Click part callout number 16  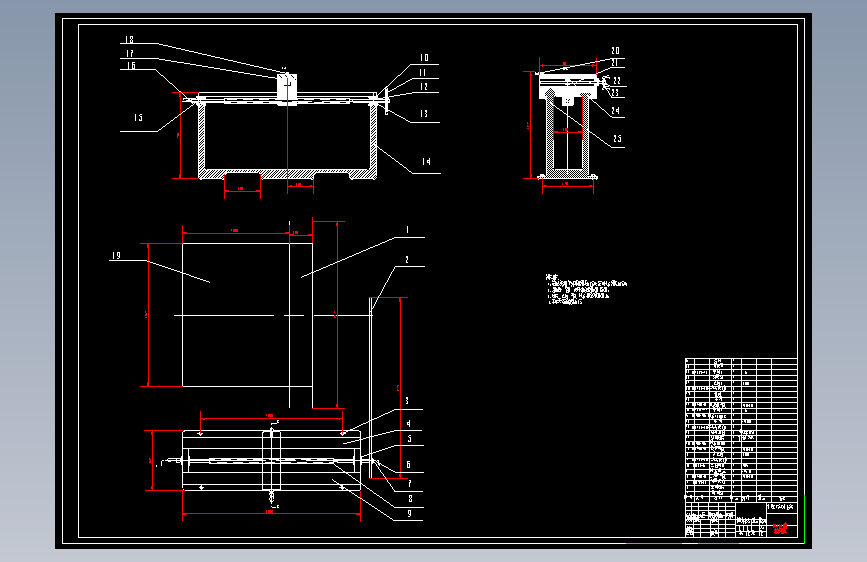[130, 66]
